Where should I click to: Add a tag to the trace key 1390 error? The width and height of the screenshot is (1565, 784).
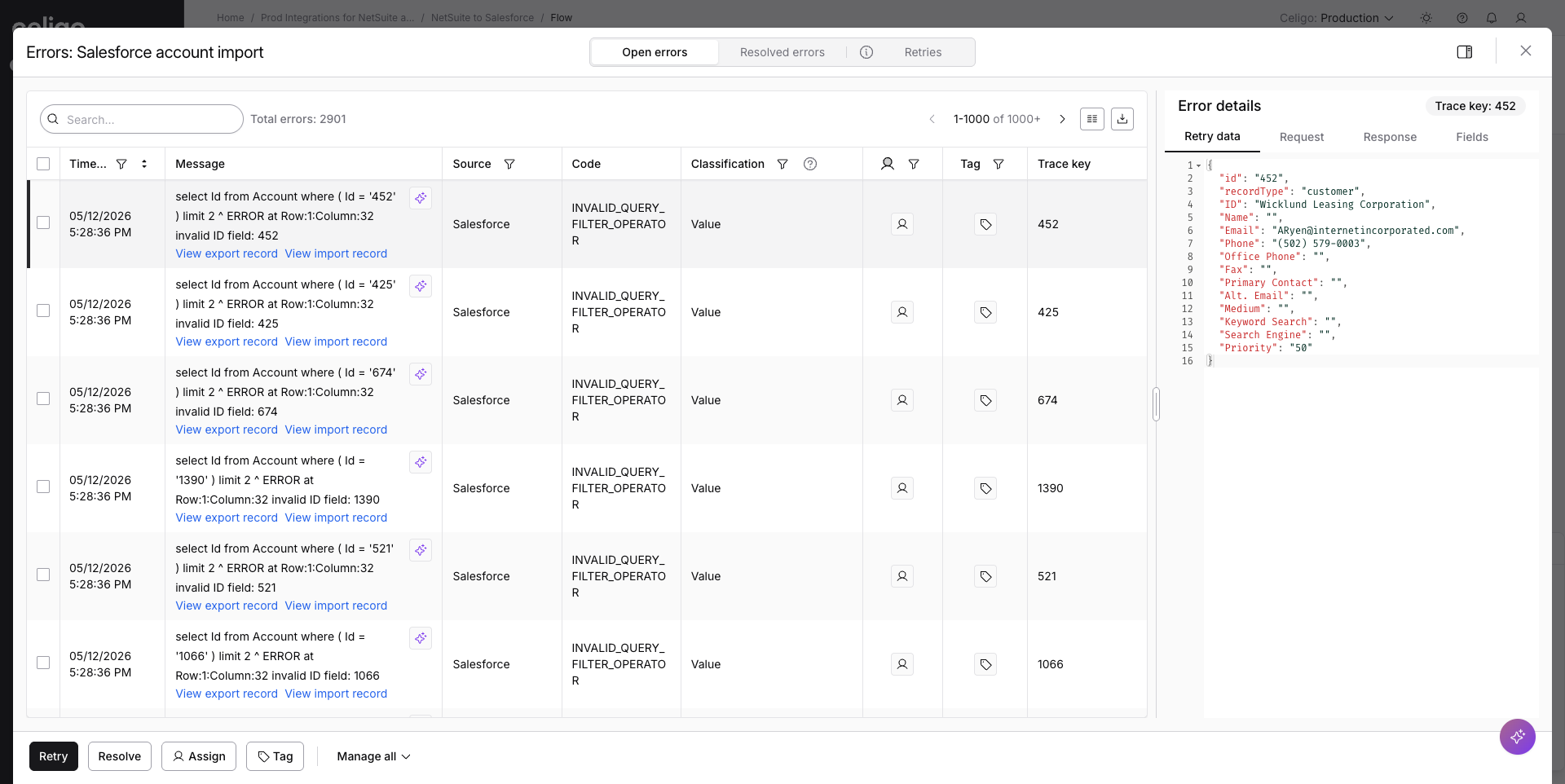pos(985,488)
